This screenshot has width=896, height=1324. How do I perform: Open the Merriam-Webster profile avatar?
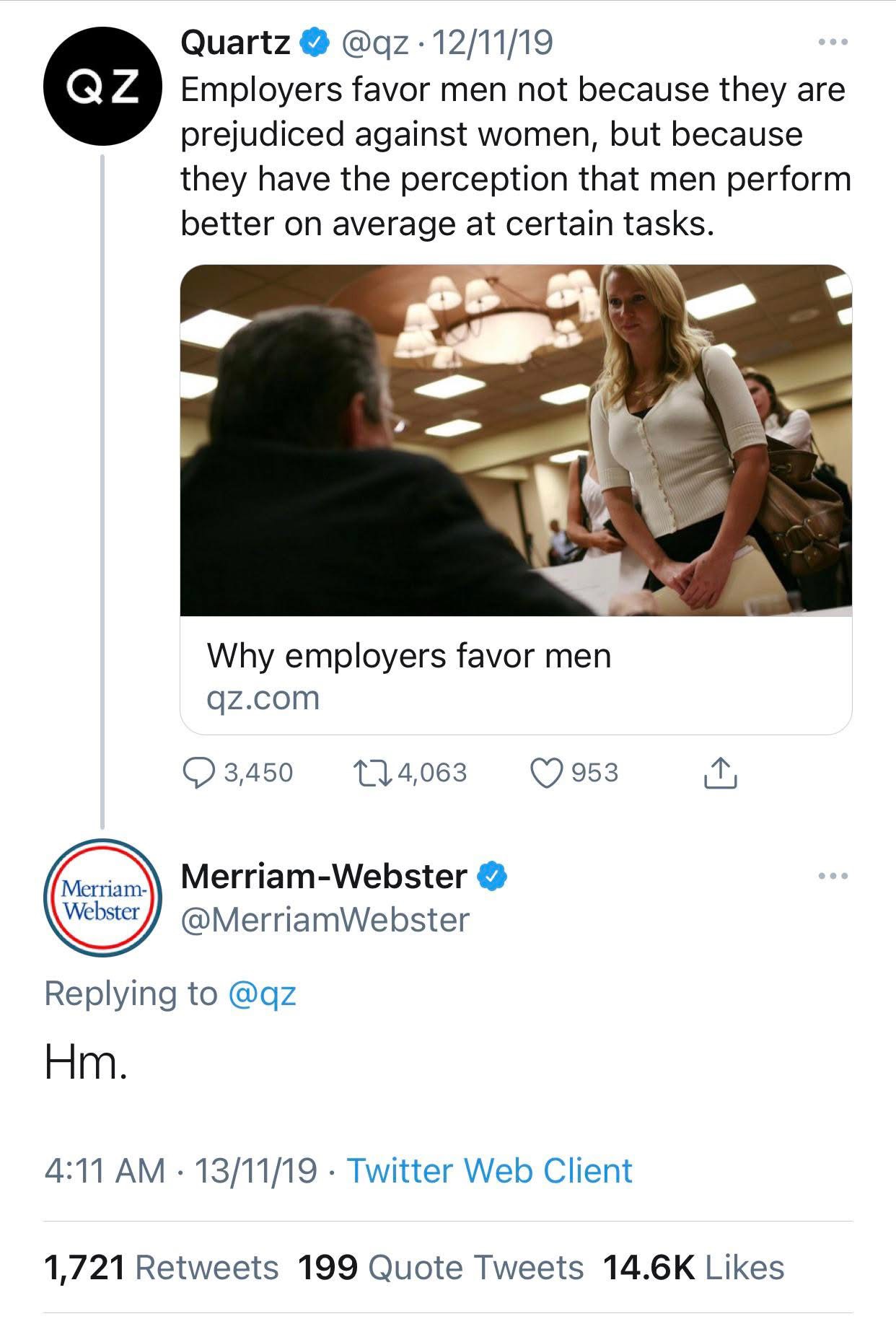pyautogui.click(x=102, y=898)
